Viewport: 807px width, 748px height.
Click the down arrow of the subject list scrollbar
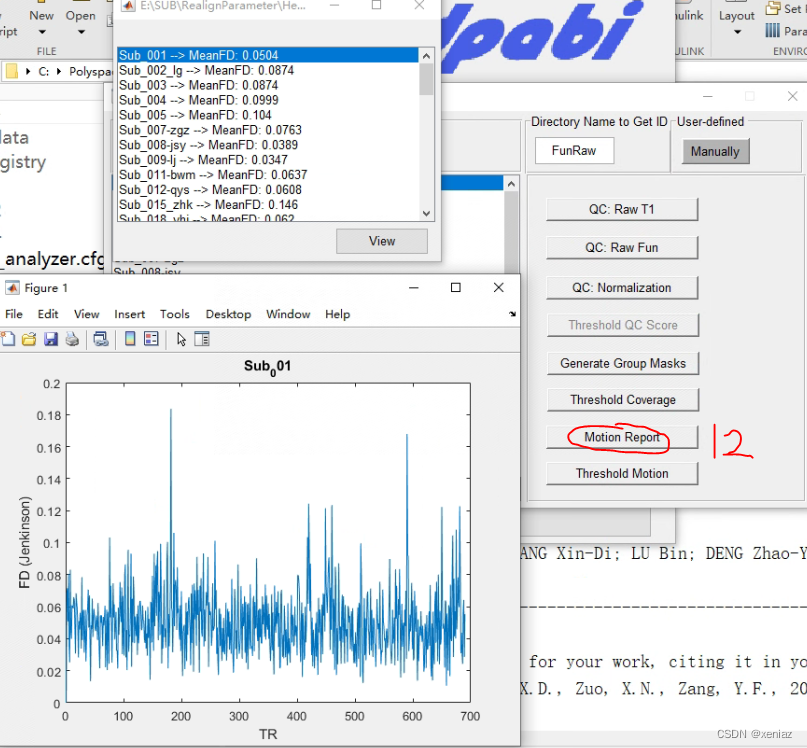(x=426, y=212)
